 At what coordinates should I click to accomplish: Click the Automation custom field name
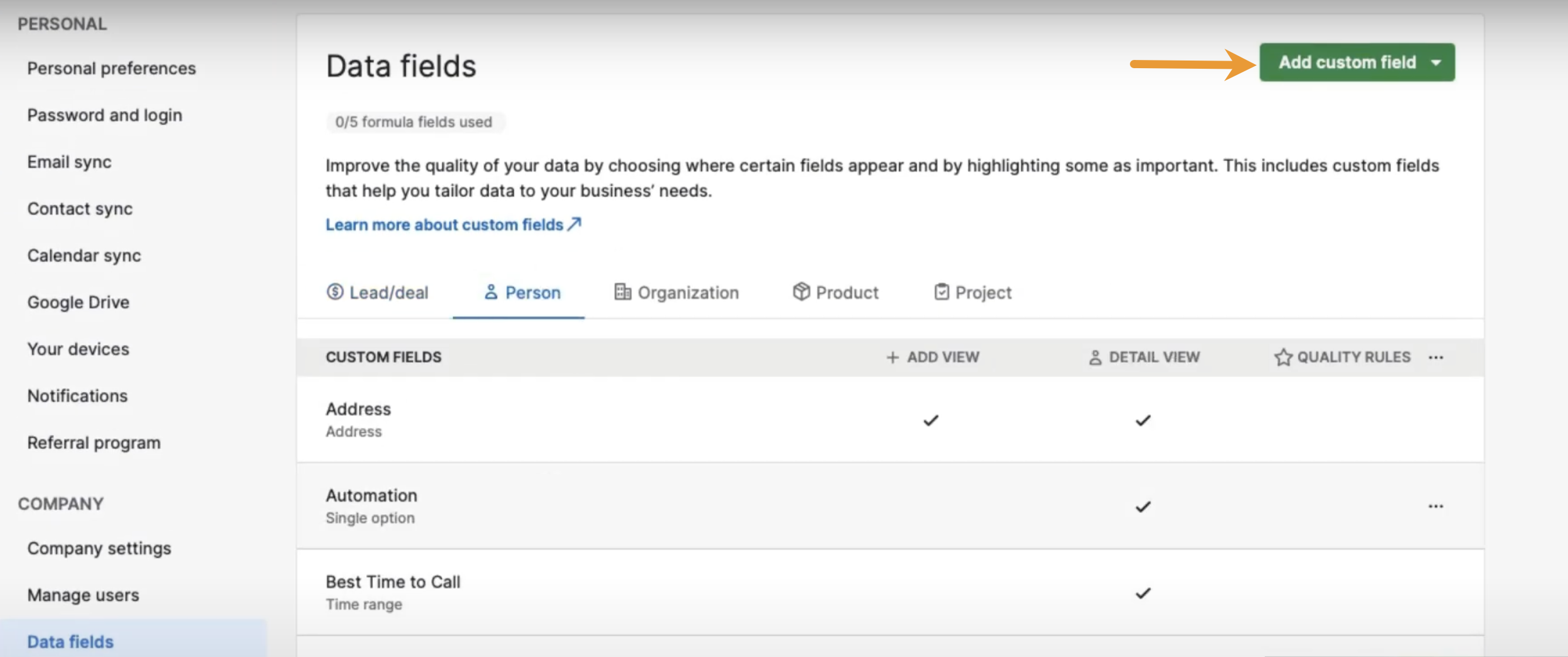[x=371, y=495]
